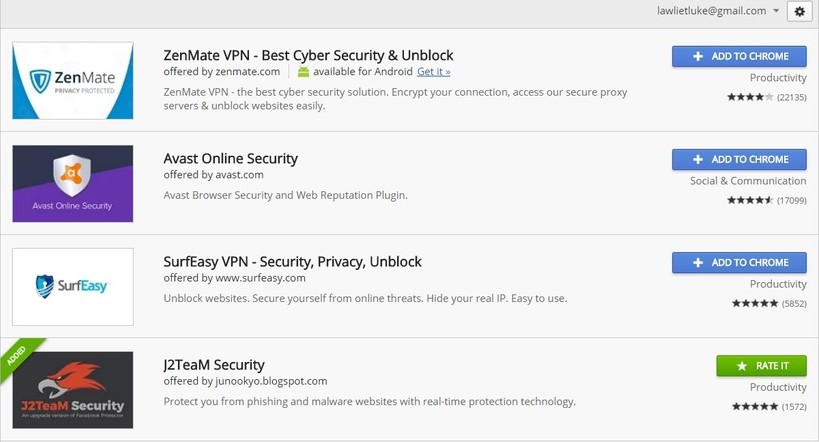819x442 pixels.
Task: Open the Get it Android link
Action: tap(433, 72)
